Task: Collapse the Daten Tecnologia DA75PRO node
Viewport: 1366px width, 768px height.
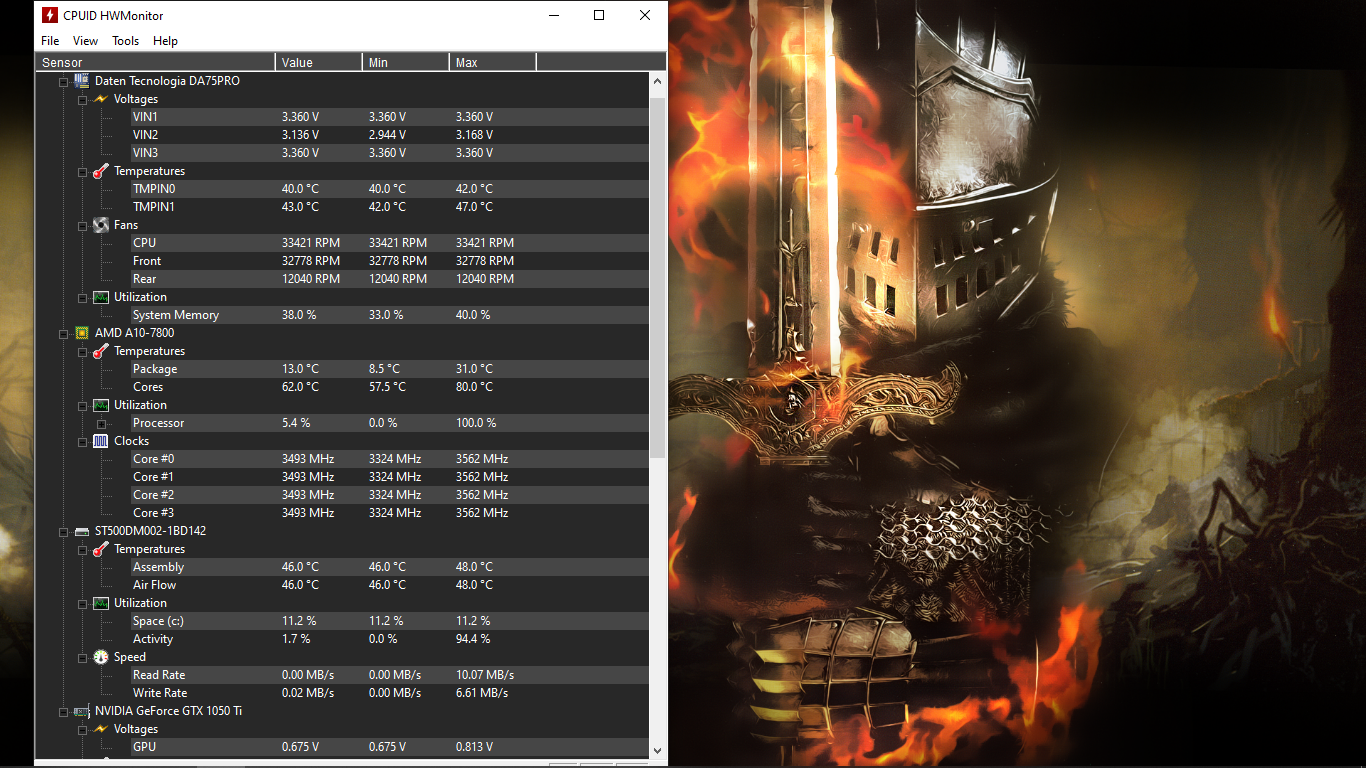Action: (x=64, y=81)
